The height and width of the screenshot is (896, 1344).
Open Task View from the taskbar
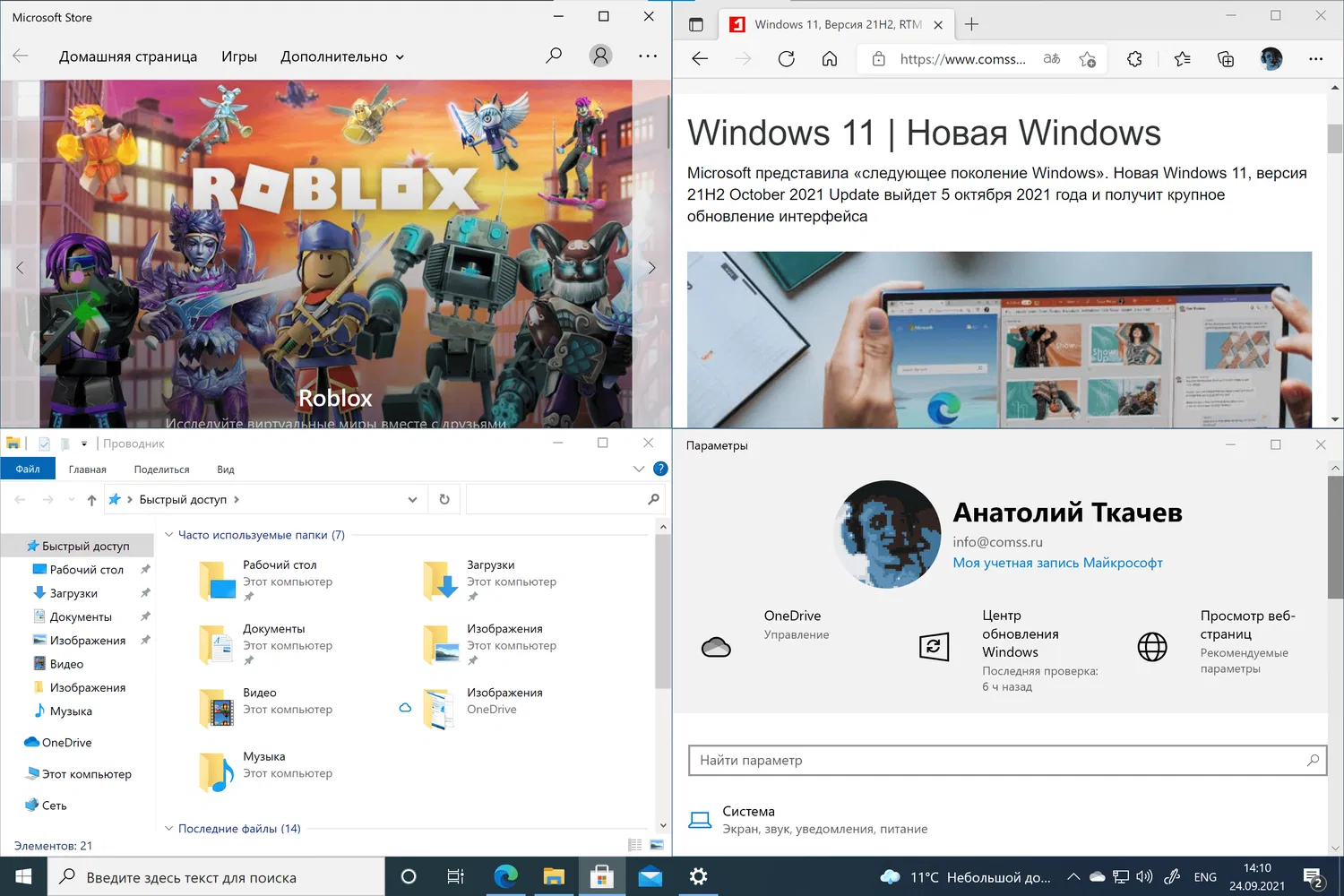[x=455, y=876]
